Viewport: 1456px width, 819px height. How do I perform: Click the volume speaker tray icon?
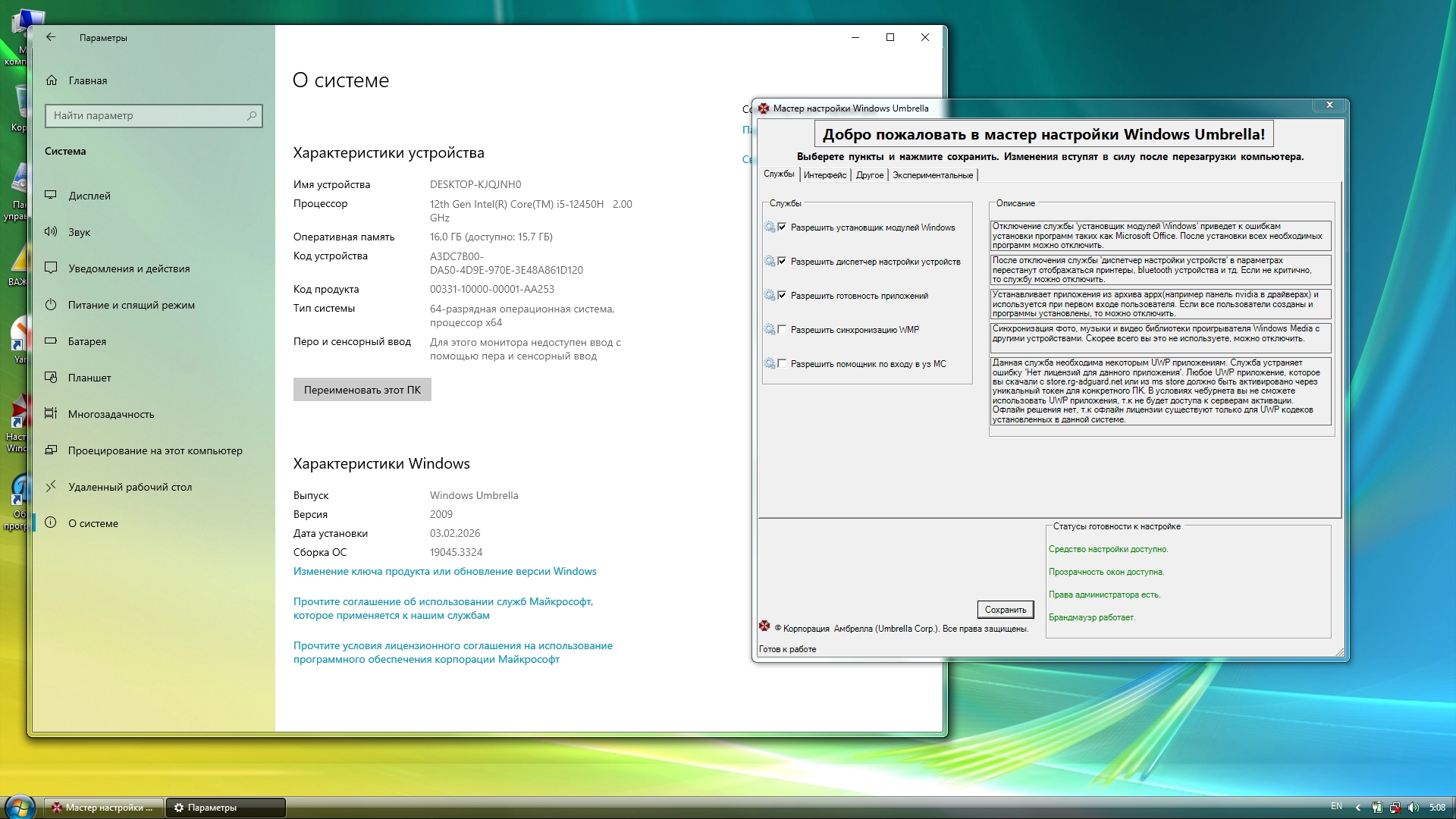[x=1414, y=808]
